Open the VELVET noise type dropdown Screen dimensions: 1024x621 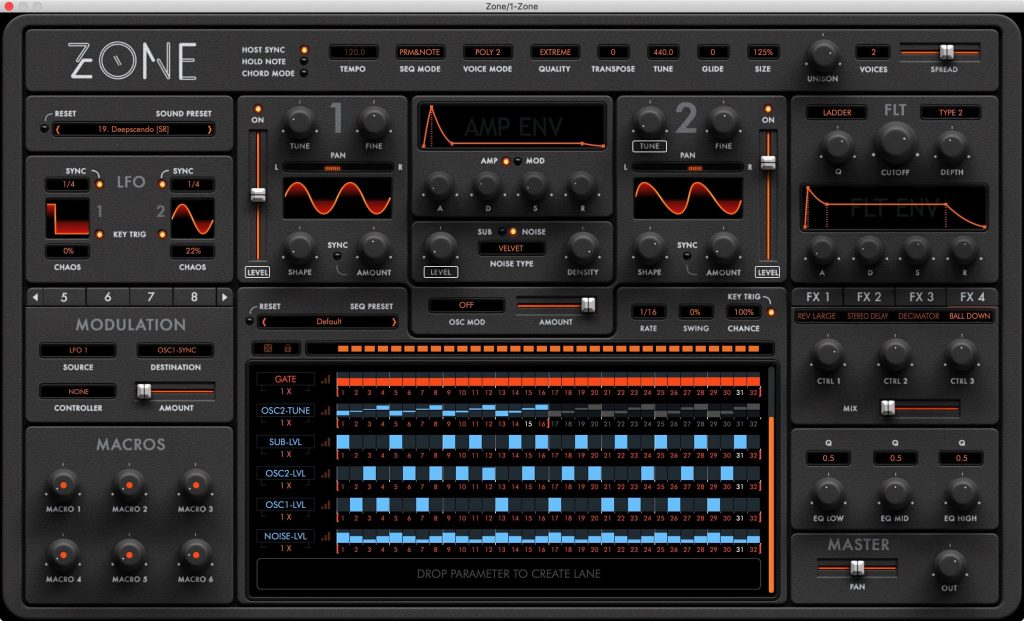511,248
